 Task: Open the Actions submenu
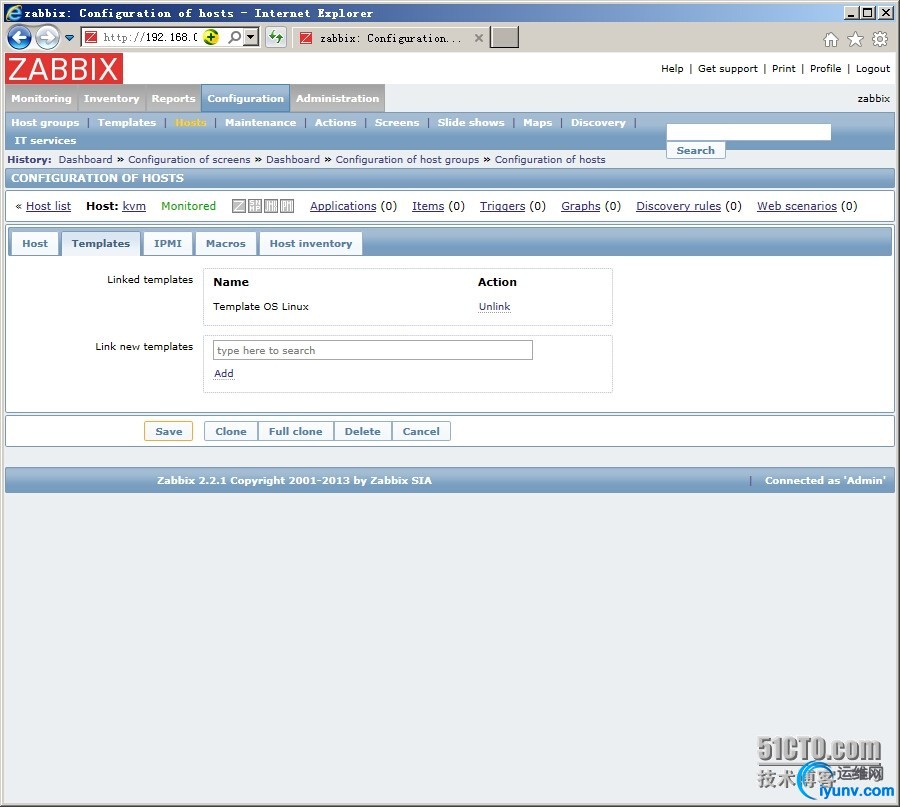pyautogui.click(x=335, y=122)
